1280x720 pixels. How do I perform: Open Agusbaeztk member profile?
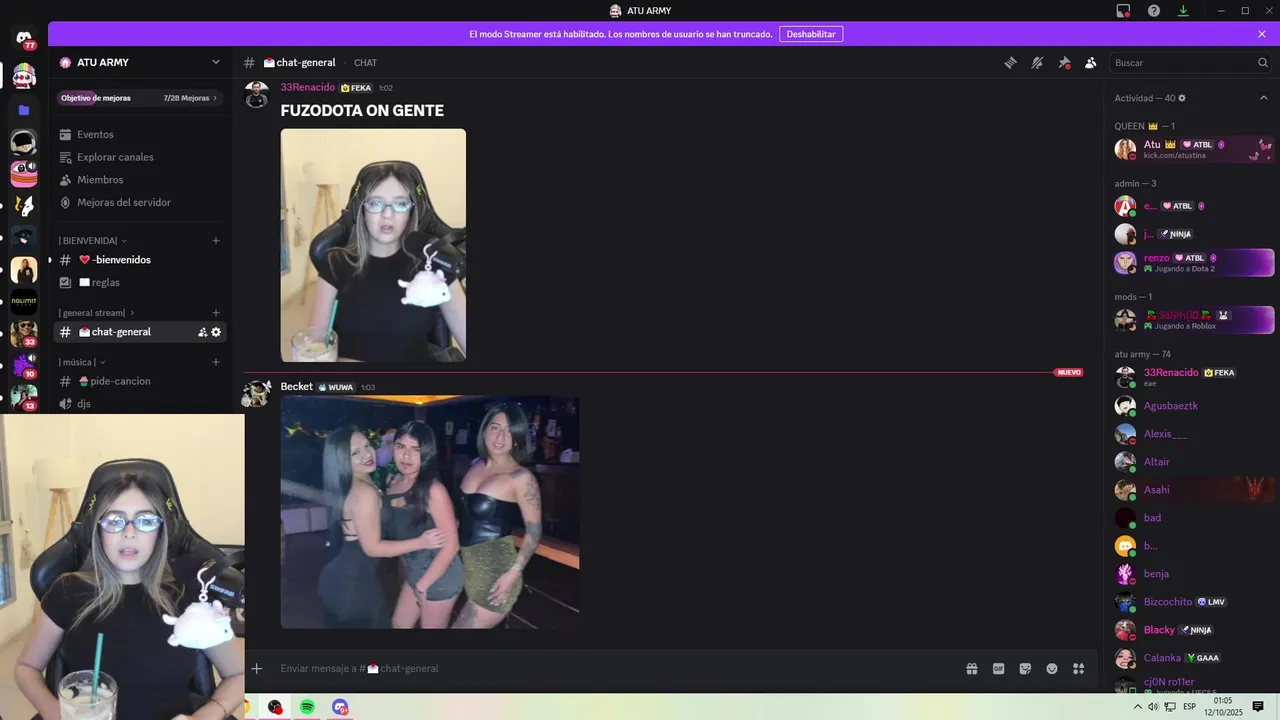click(1193, 406)
